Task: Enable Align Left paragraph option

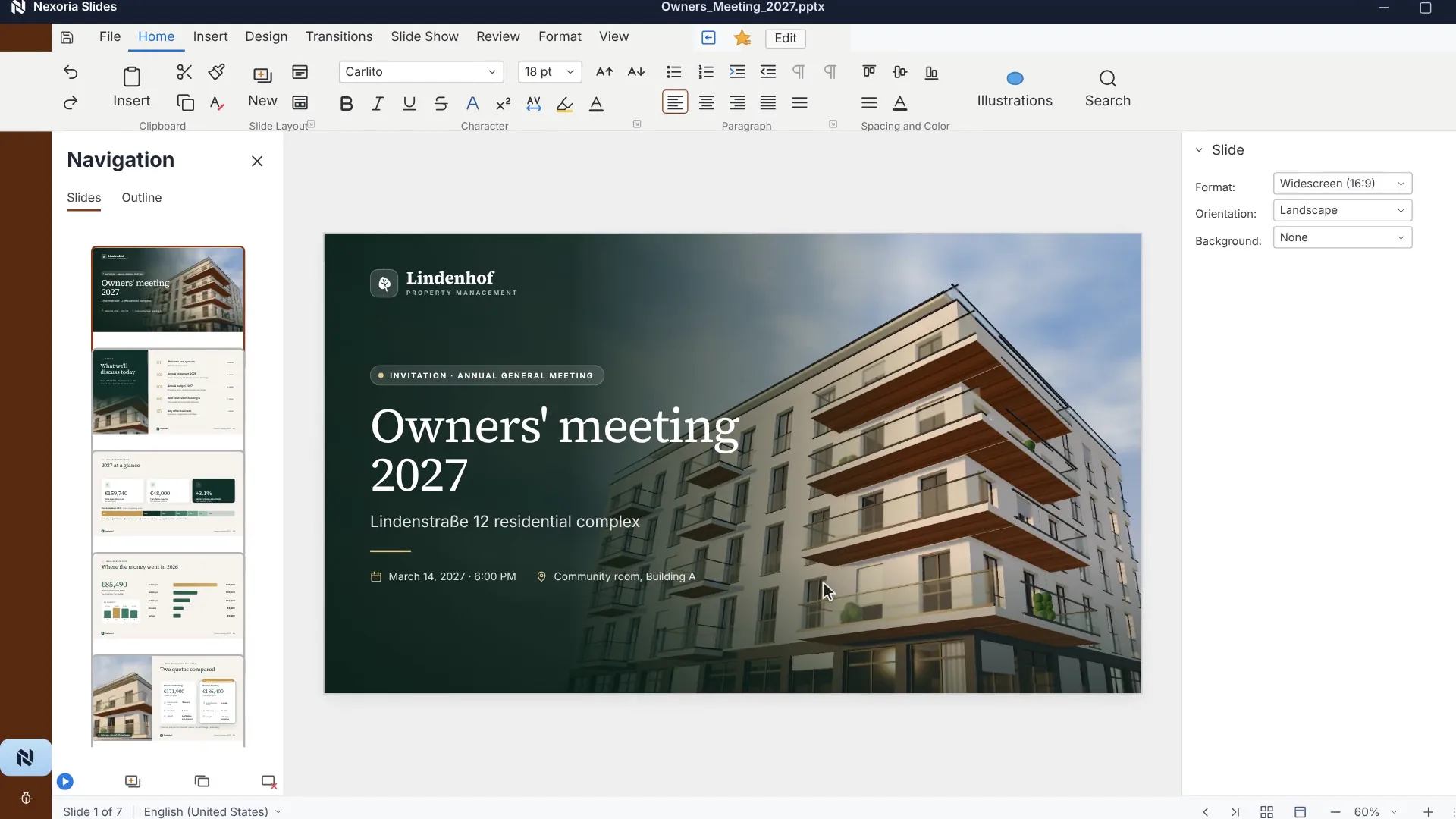Action: click(x=675, y=102)
